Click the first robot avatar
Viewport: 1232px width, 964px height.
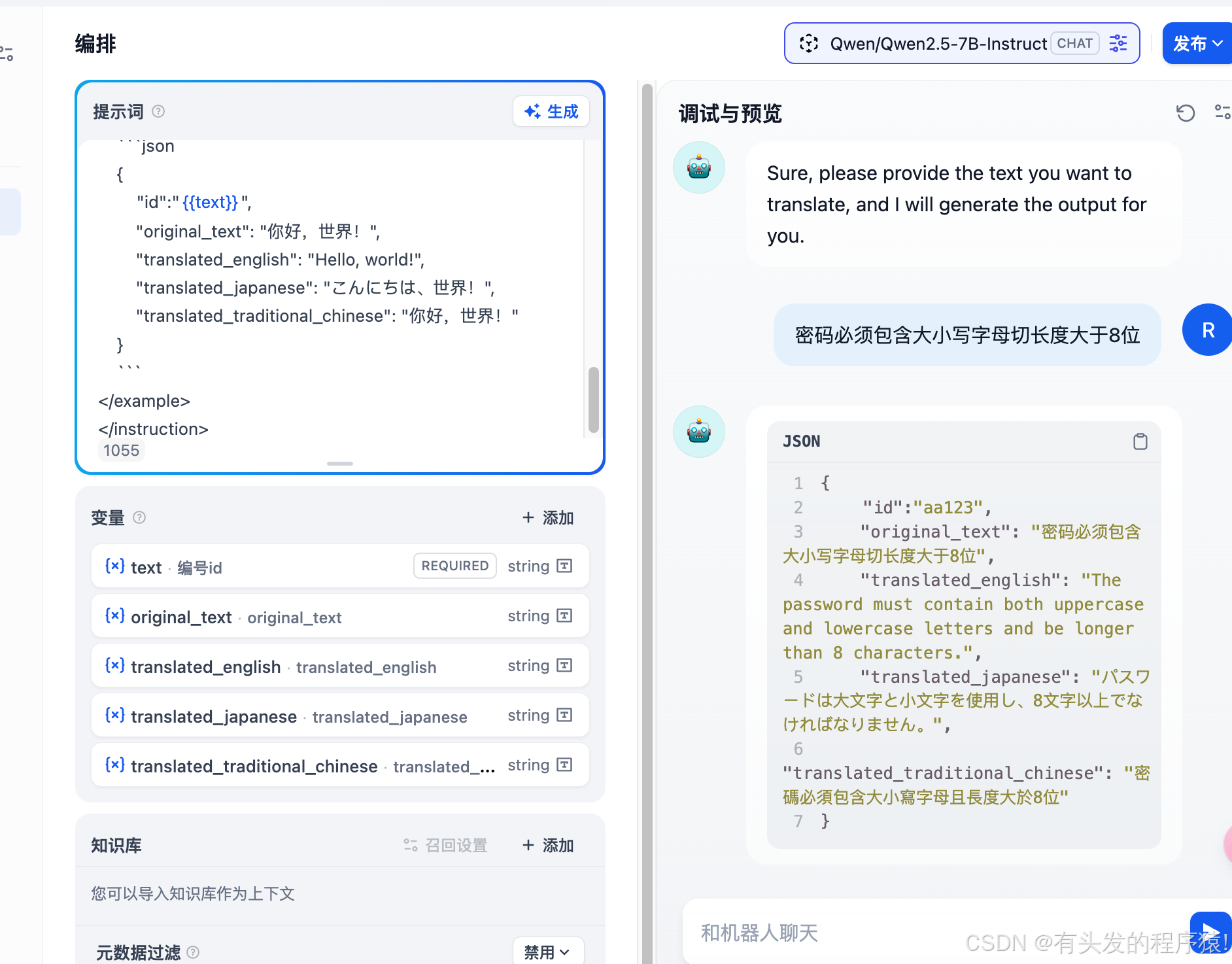click(699, 167)
